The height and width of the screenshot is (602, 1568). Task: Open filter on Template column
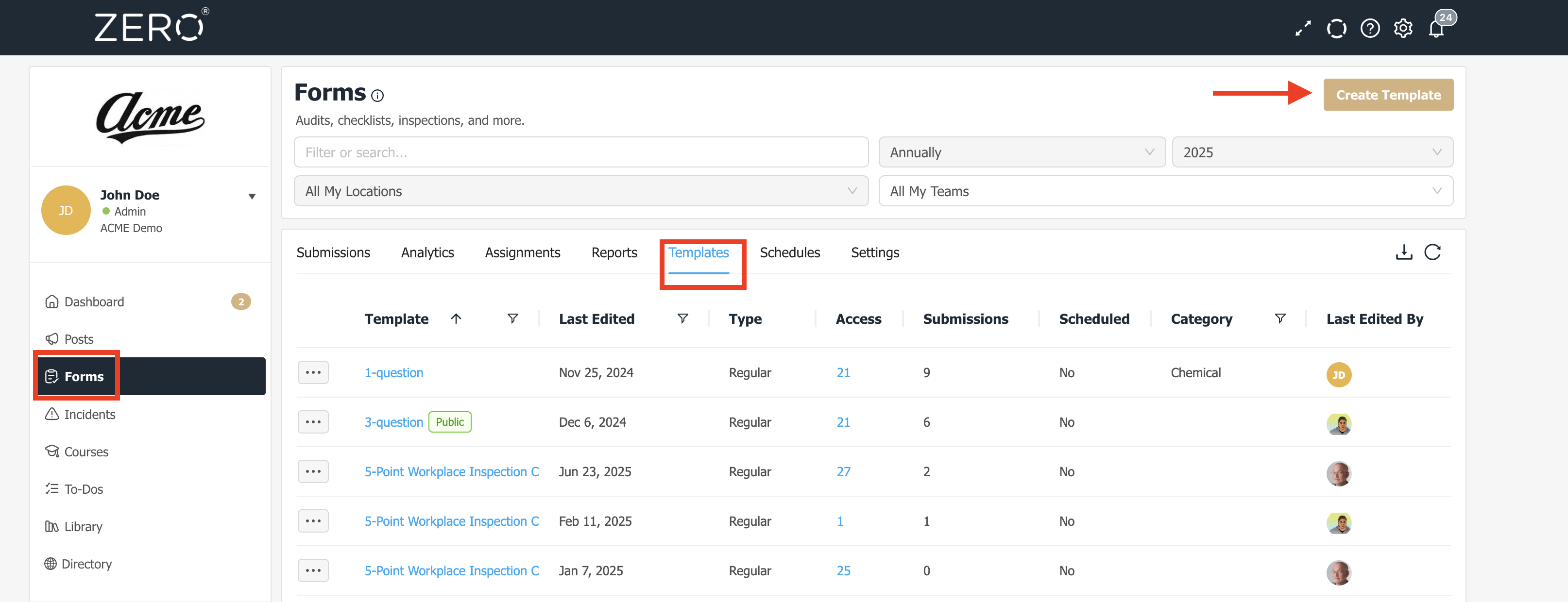click(512, 318)
